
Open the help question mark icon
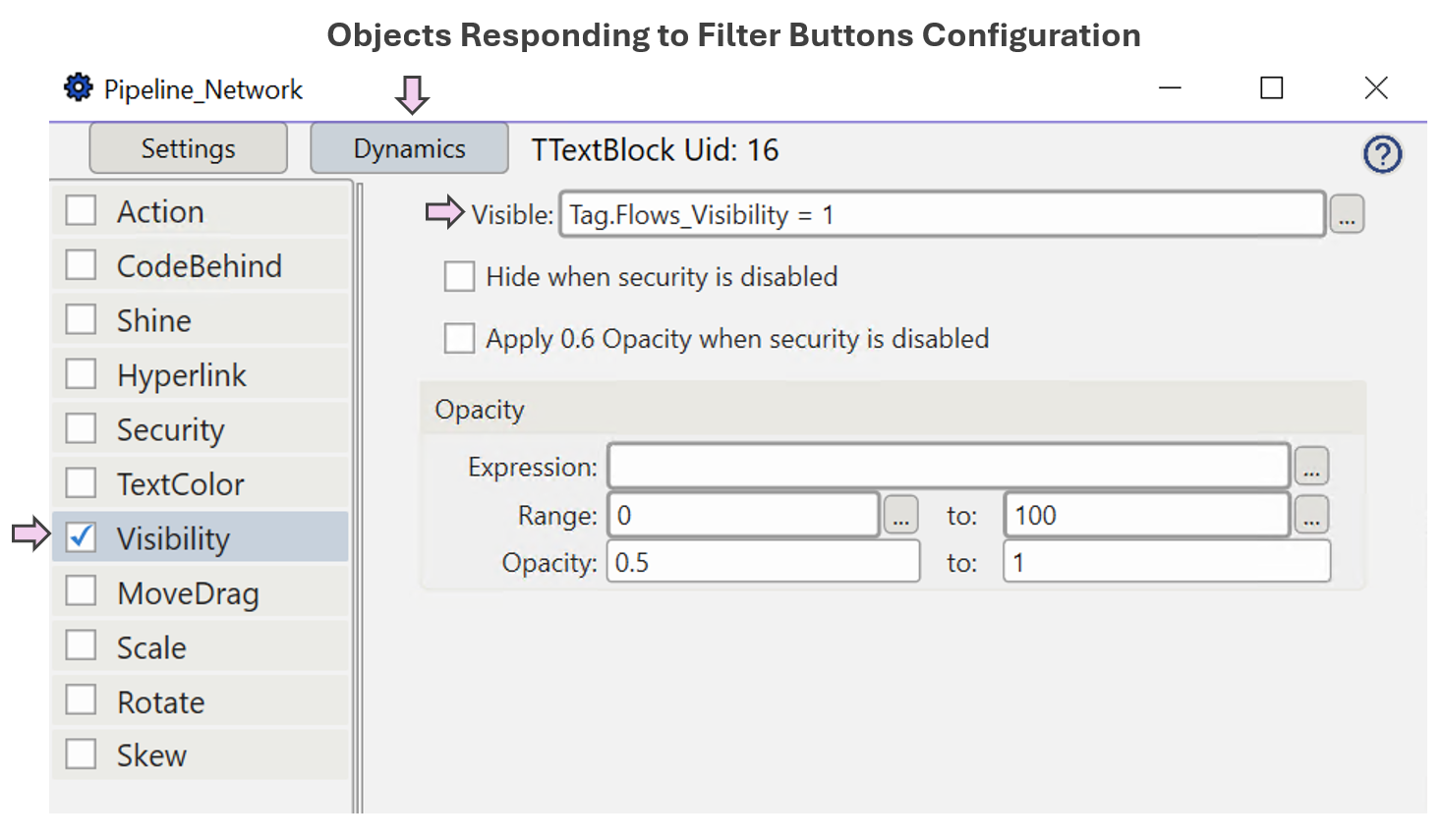click(x=1382, y=153)
